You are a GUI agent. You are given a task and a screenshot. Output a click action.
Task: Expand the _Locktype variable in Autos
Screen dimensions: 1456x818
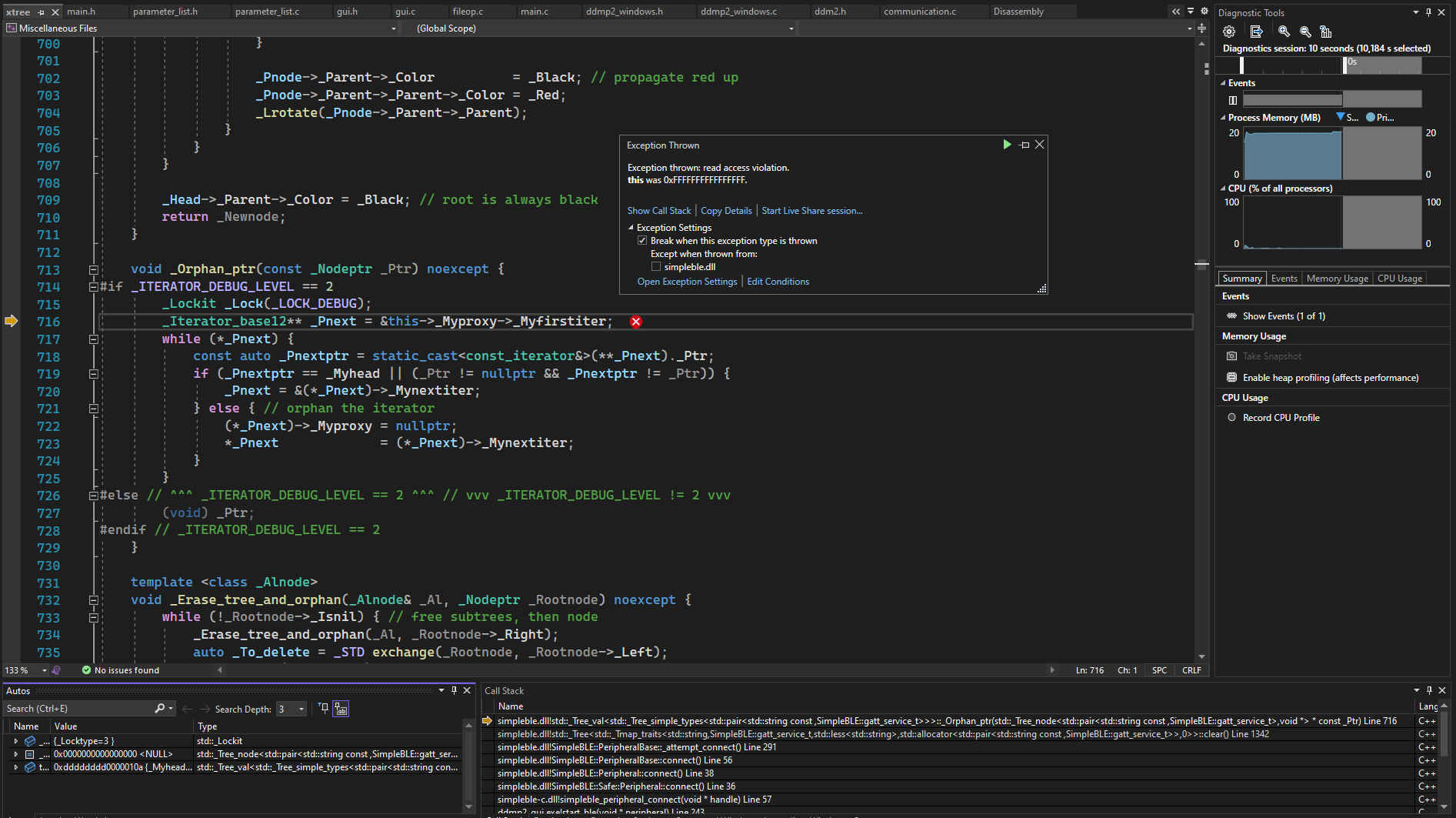[15, 740]
